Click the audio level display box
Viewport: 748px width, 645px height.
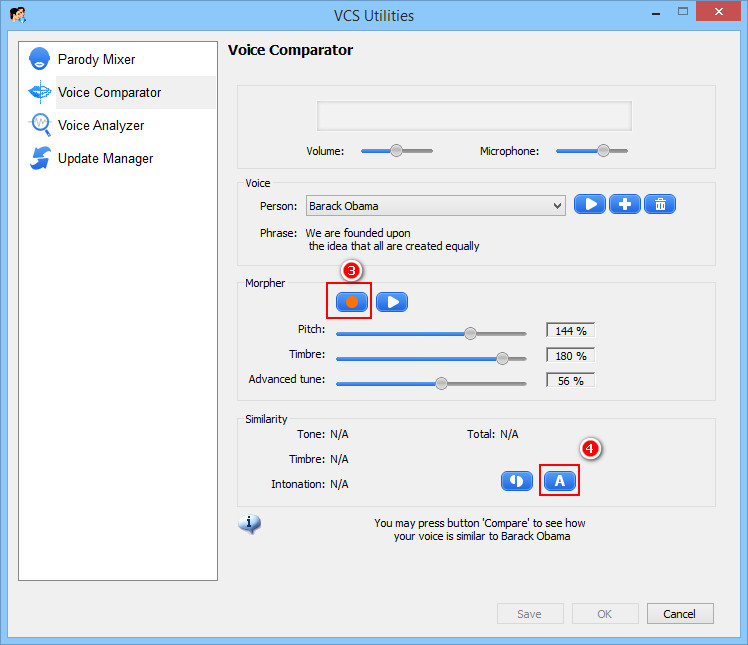pos(474,116)
